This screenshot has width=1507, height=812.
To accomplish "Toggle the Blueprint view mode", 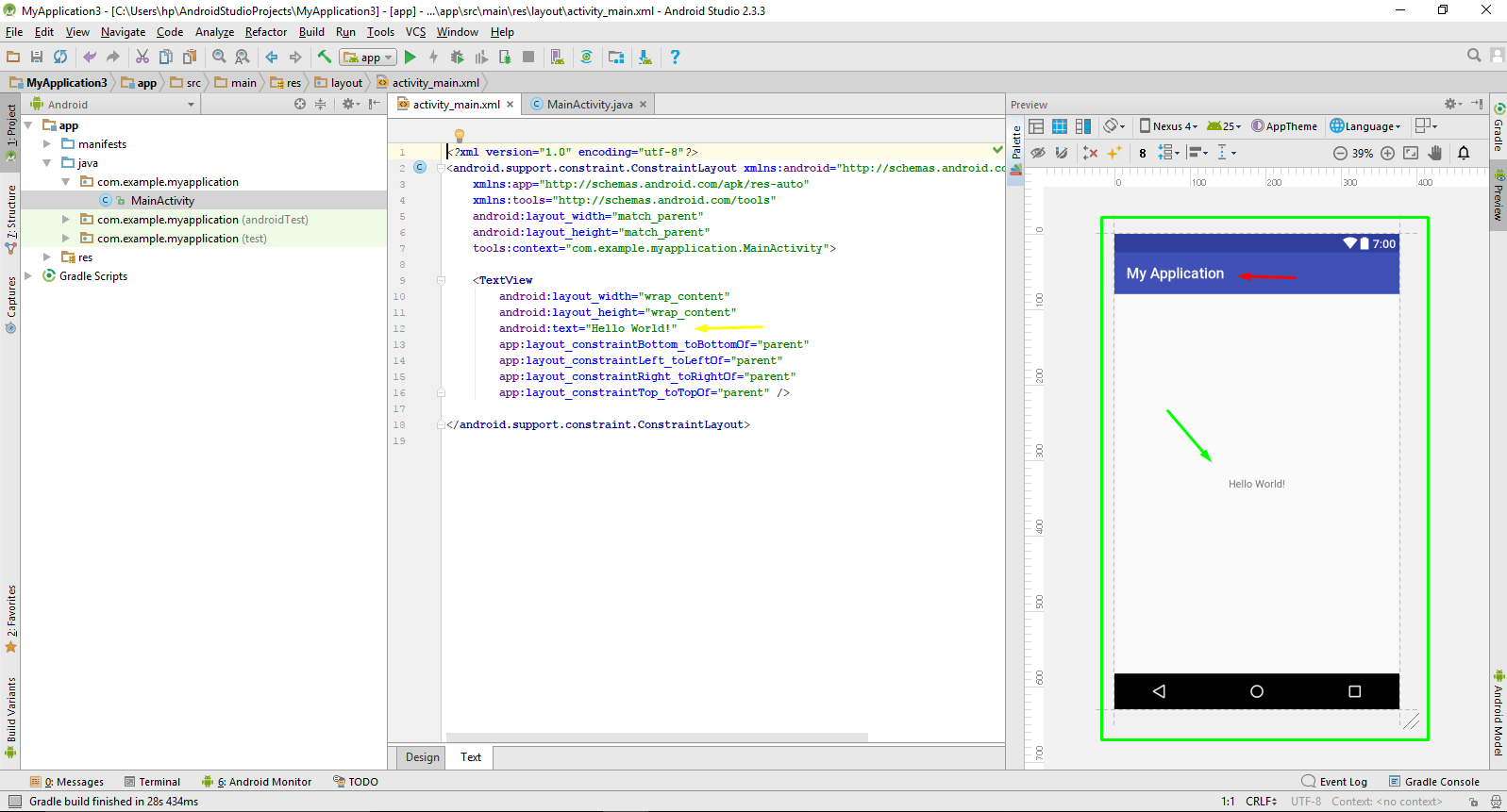I will (1060, 126).
